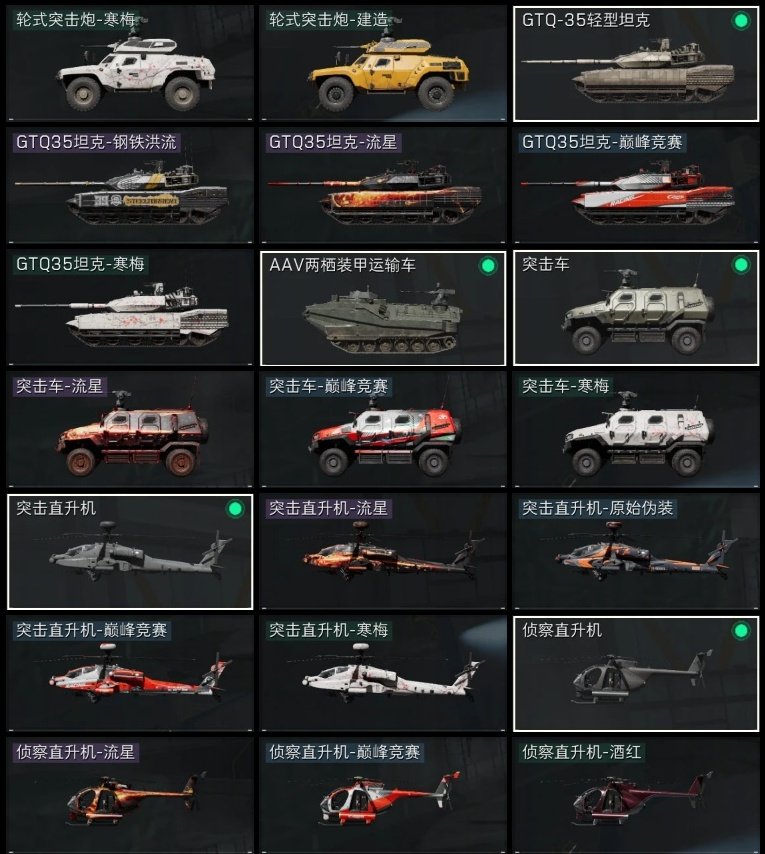Select 突击直升机-流星 helicopter skin
Image resolution: width=765 pixels, height=854 pixels.
tap(383, 551)
